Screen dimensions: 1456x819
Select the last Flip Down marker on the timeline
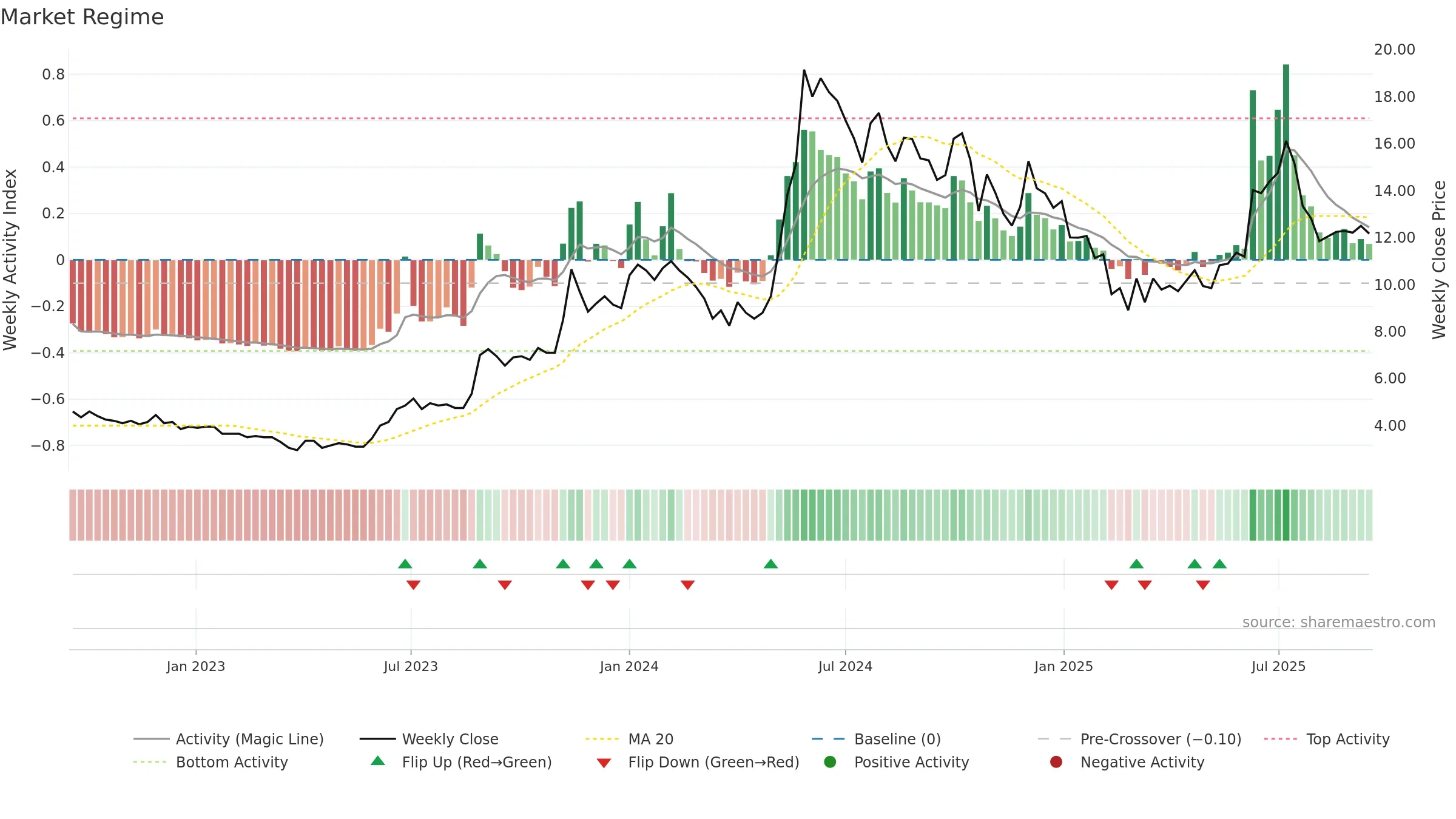1203,585
